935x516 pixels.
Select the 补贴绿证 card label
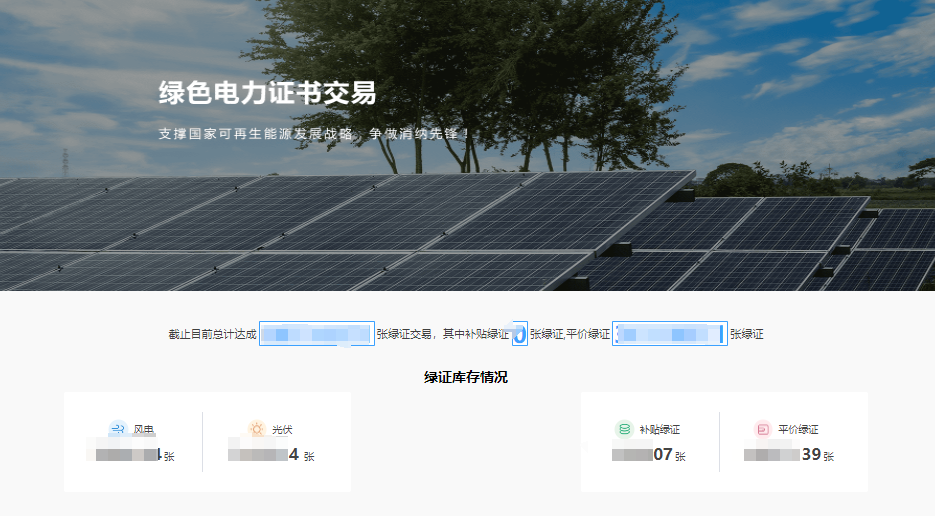pyautogui.click(x=660, y=430)
